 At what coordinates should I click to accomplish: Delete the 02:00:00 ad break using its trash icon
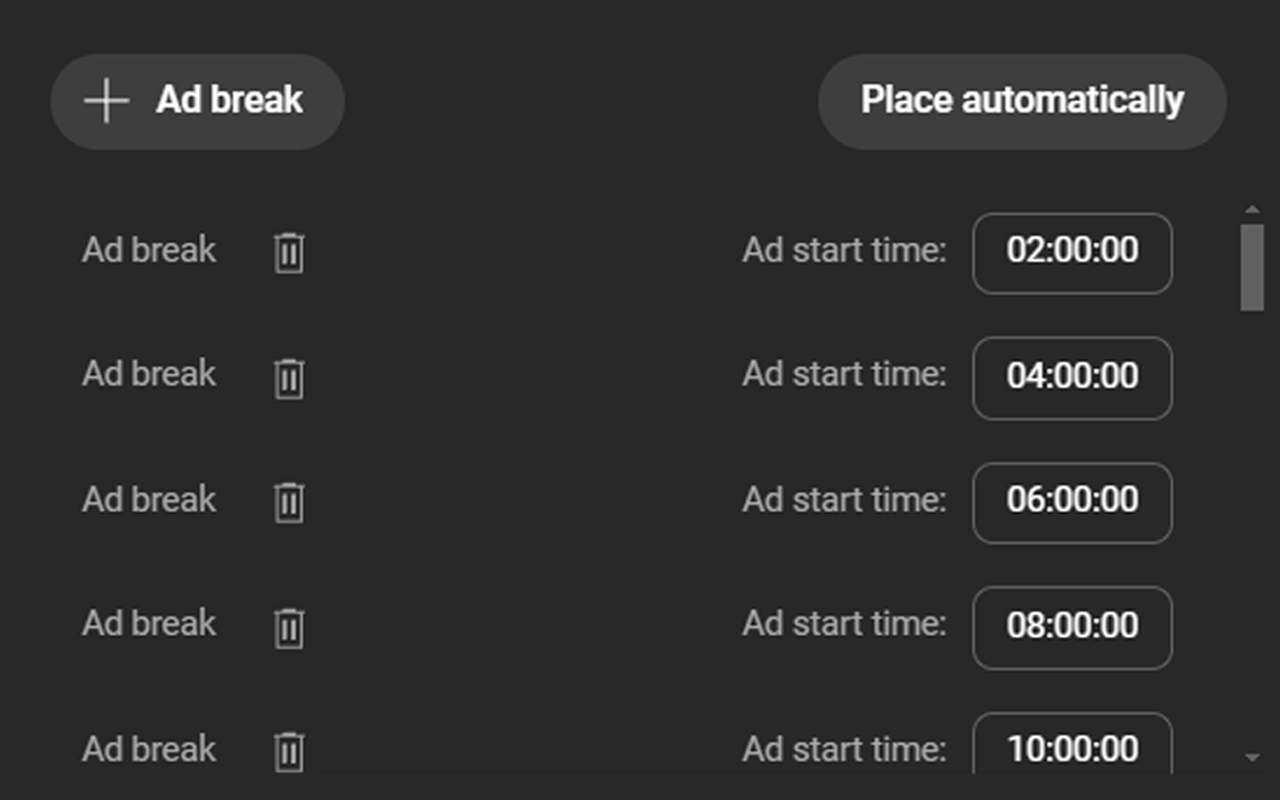tap(288, 253)
